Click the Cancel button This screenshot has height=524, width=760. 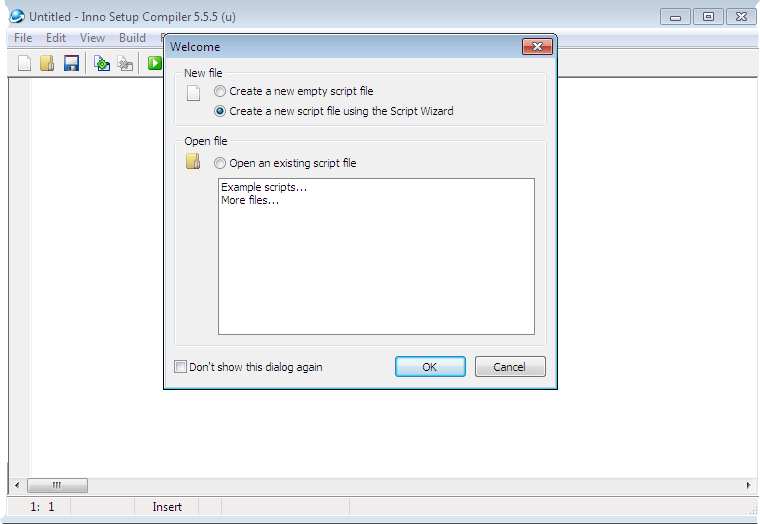point(510,367)
